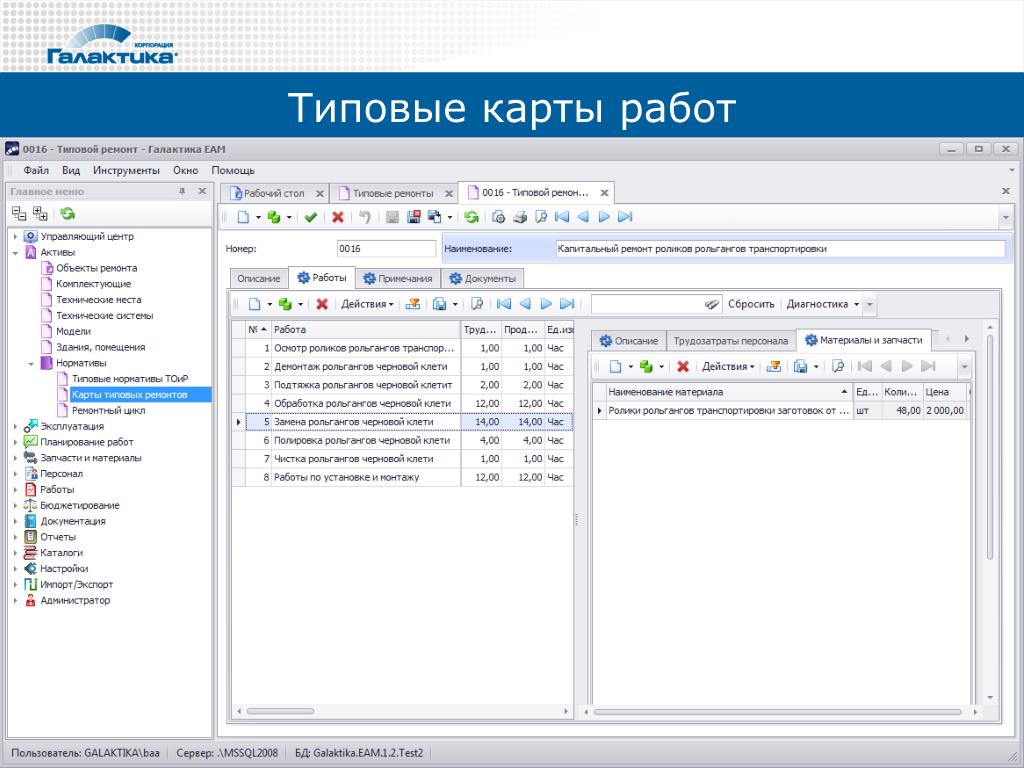Open the Трудозатраты персонала tab

point(731,341)
